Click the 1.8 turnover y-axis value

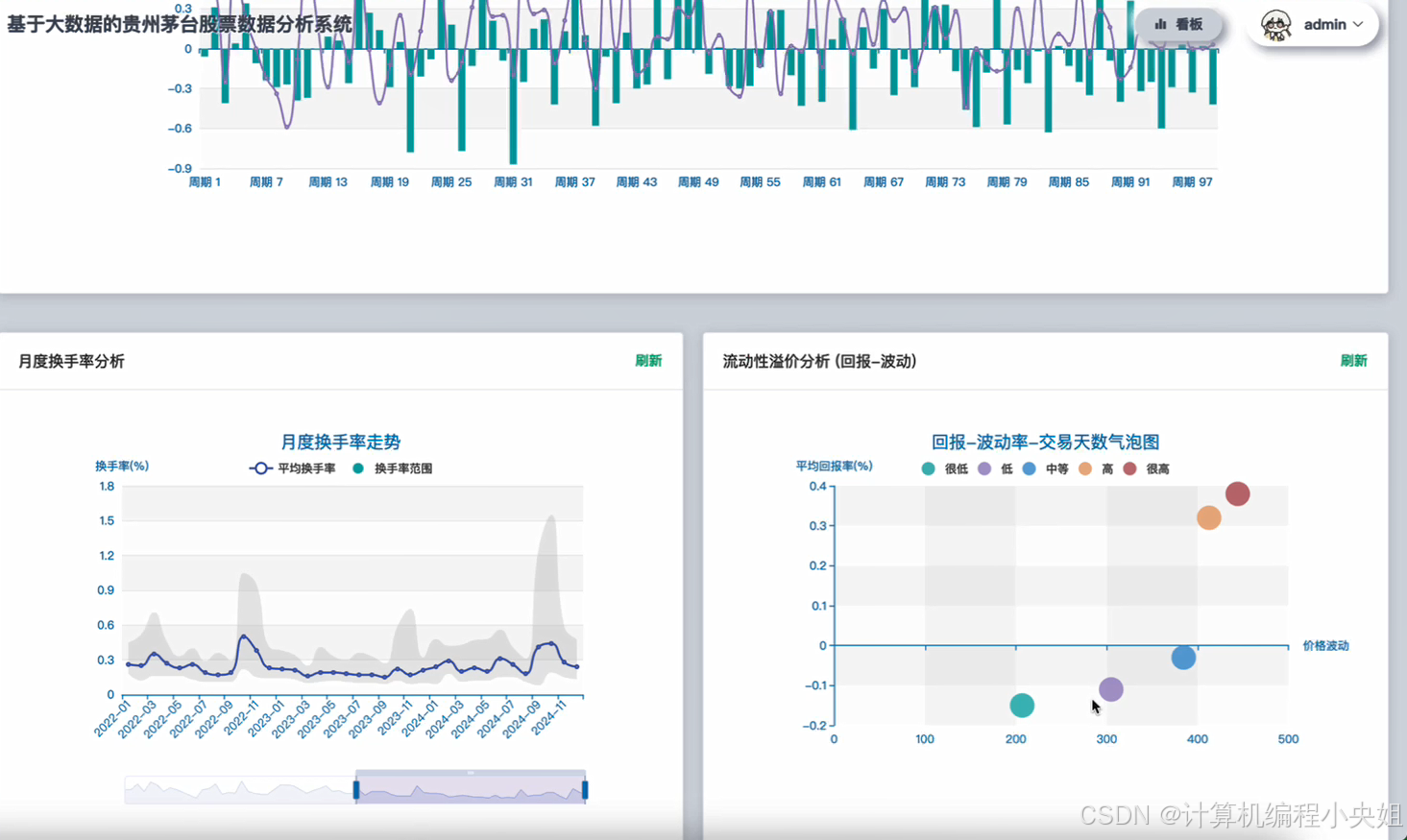(107, 486)
